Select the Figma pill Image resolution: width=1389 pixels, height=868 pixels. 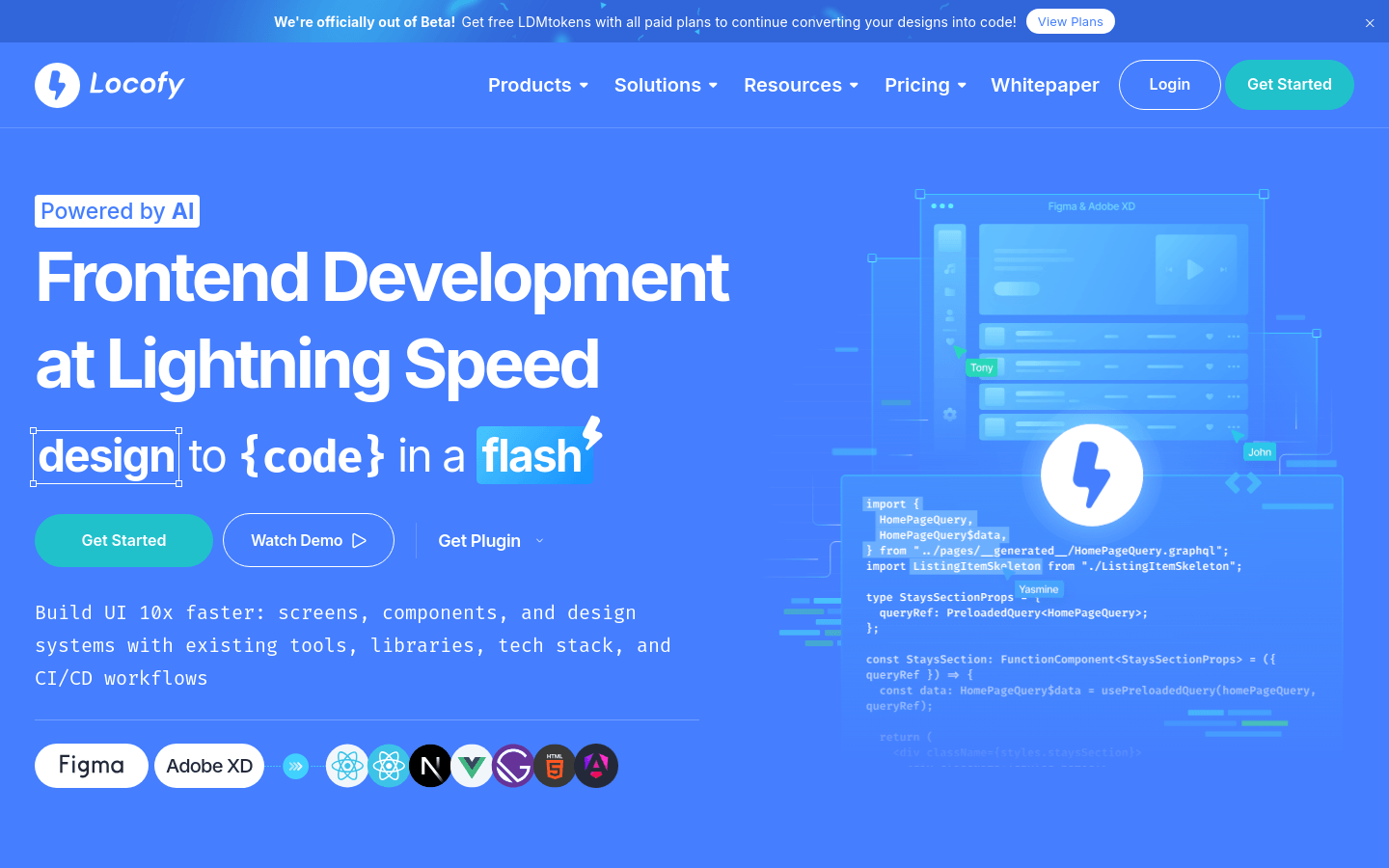92,766
